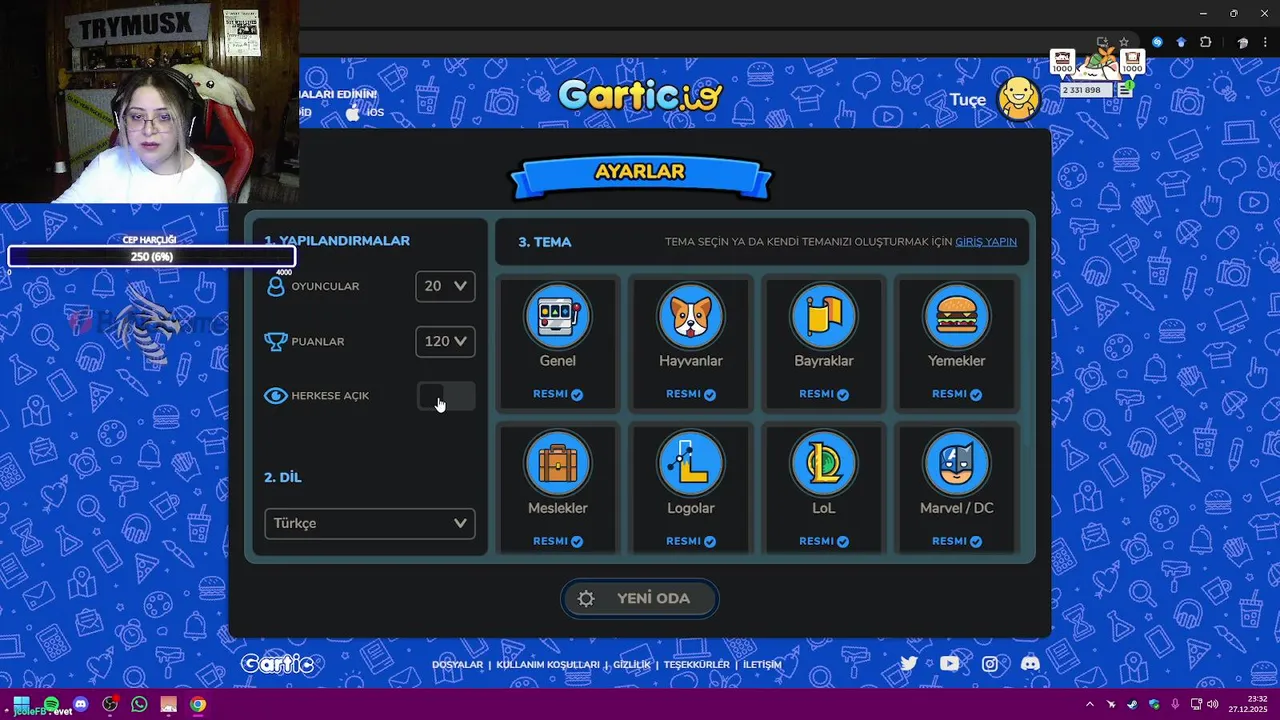
Task: Select the Yemekler burger icon theme
Action: click(956, 316)
